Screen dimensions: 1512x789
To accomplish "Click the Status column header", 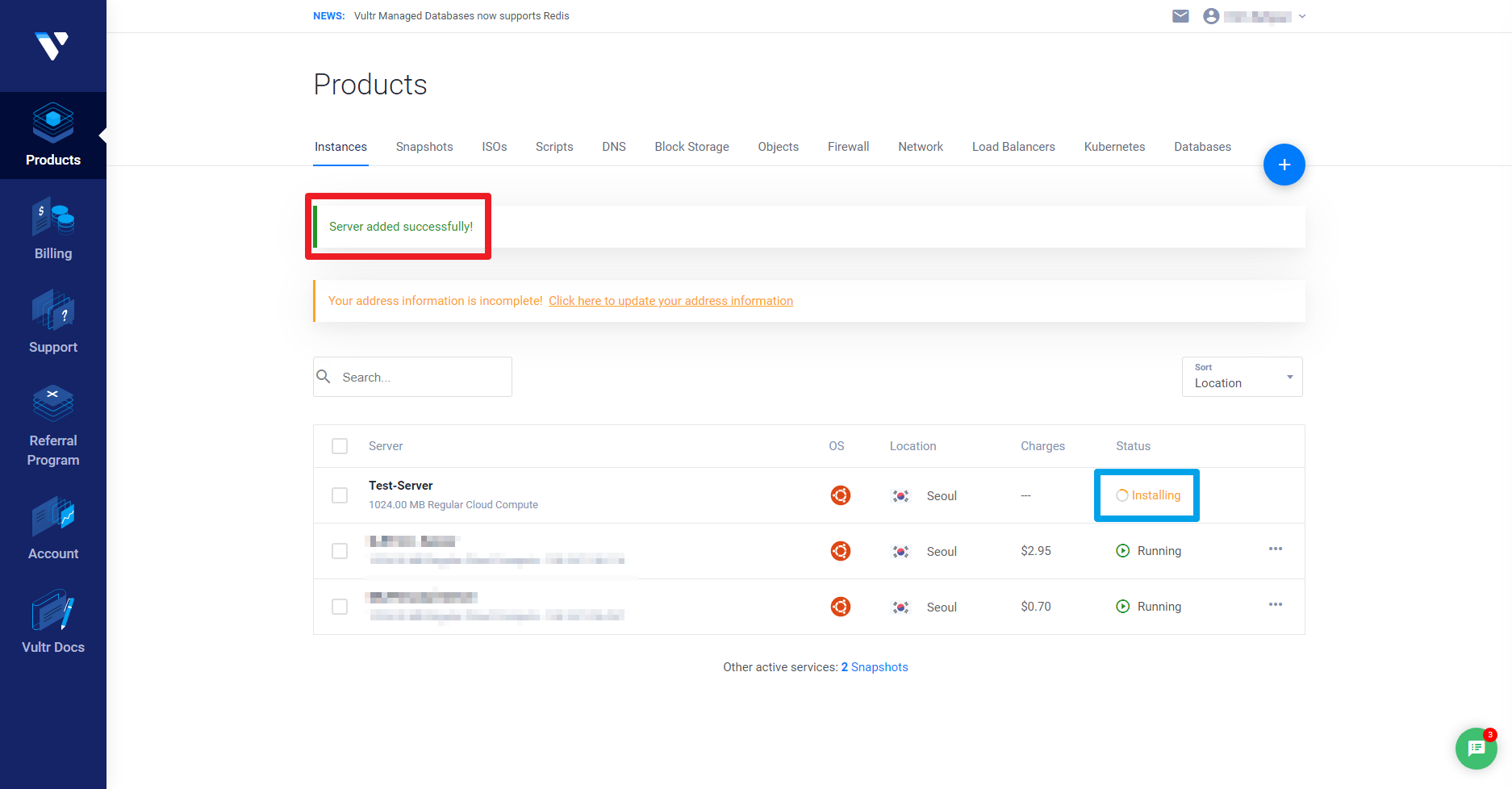I will (x=1134, y=446).
